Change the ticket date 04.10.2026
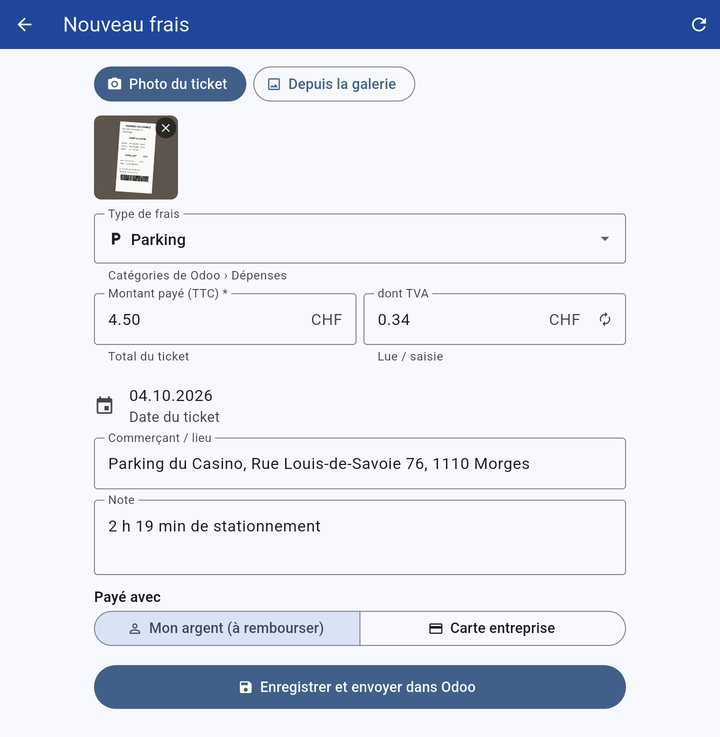720x737 pixels. coord(171,396)
